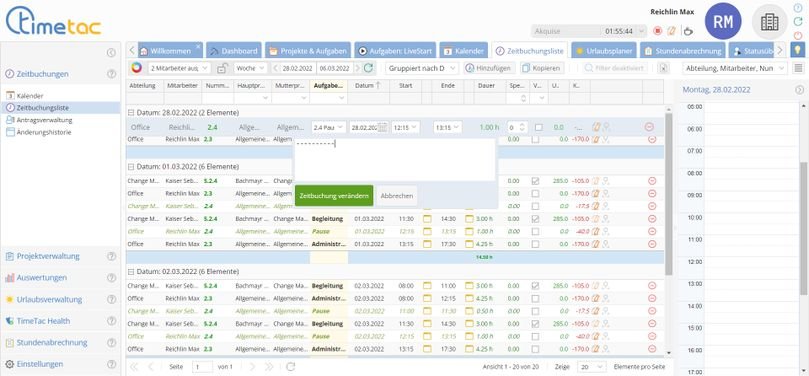809x376 pixels.
Task: Open help for the Zeitbuchungen section
Action: point(111,74)
